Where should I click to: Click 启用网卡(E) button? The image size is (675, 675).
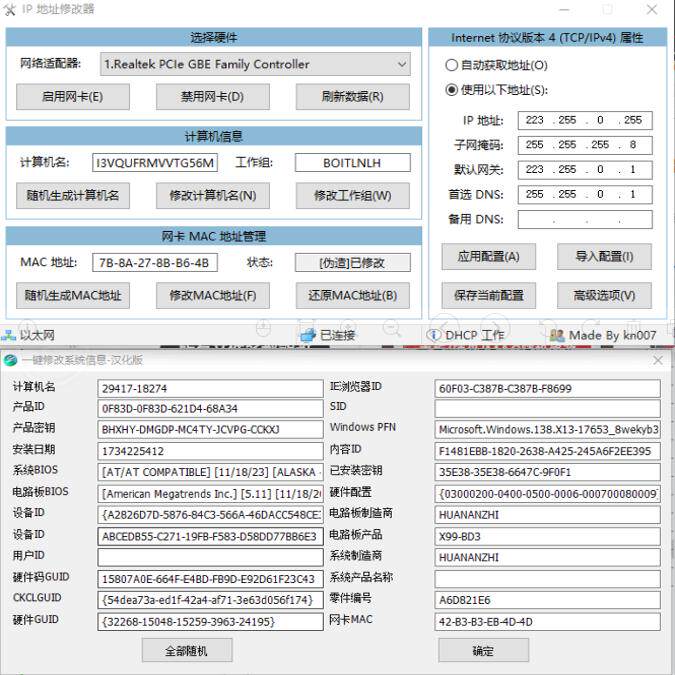point(73,96)
